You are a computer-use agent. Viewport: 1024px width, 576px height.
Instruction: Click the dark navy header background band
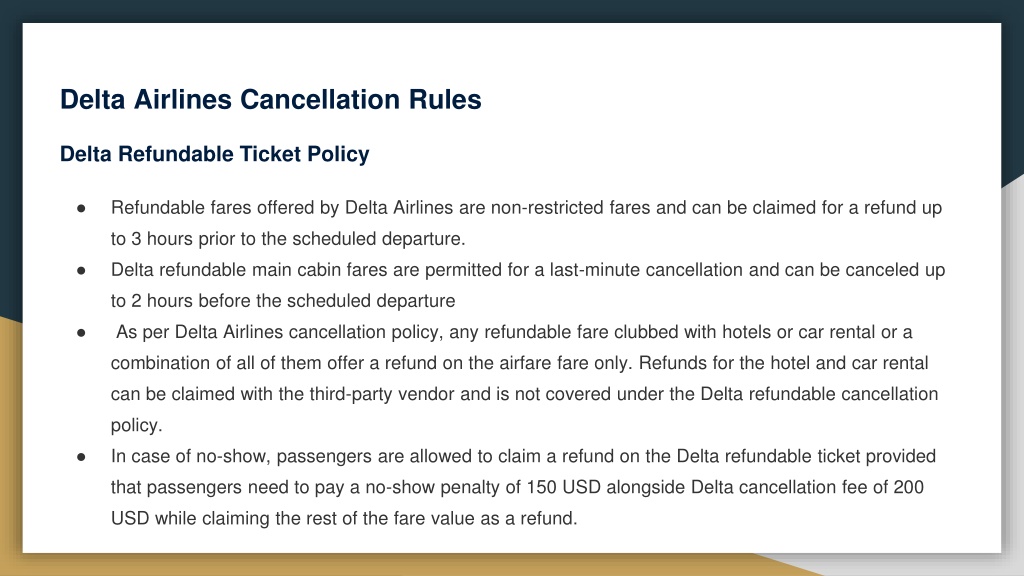[x=512, y=10]
